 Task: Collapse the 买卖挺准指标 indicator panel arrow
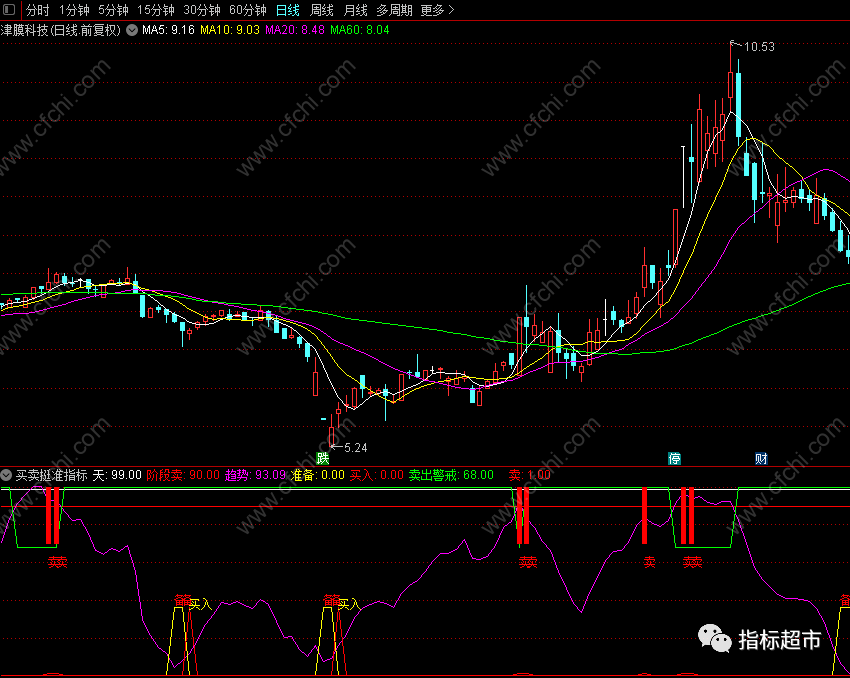point(6,475)
